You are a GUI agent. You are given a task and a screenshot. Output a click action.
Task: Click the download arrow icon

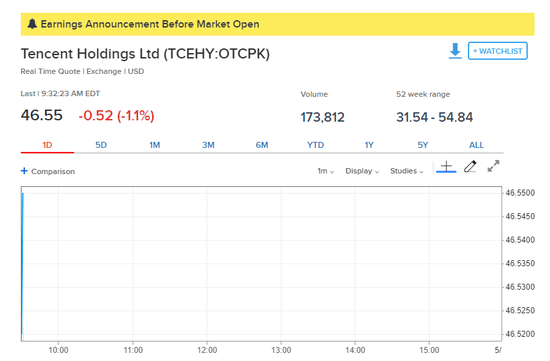[455, 51]
